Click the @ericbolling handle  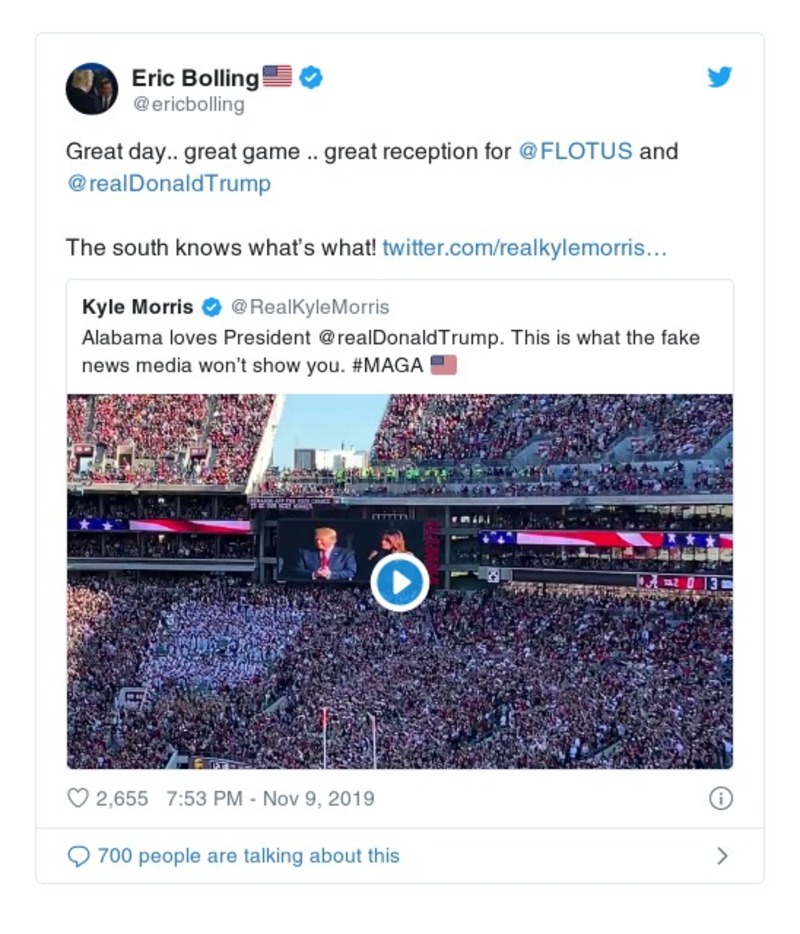point(188,104)
